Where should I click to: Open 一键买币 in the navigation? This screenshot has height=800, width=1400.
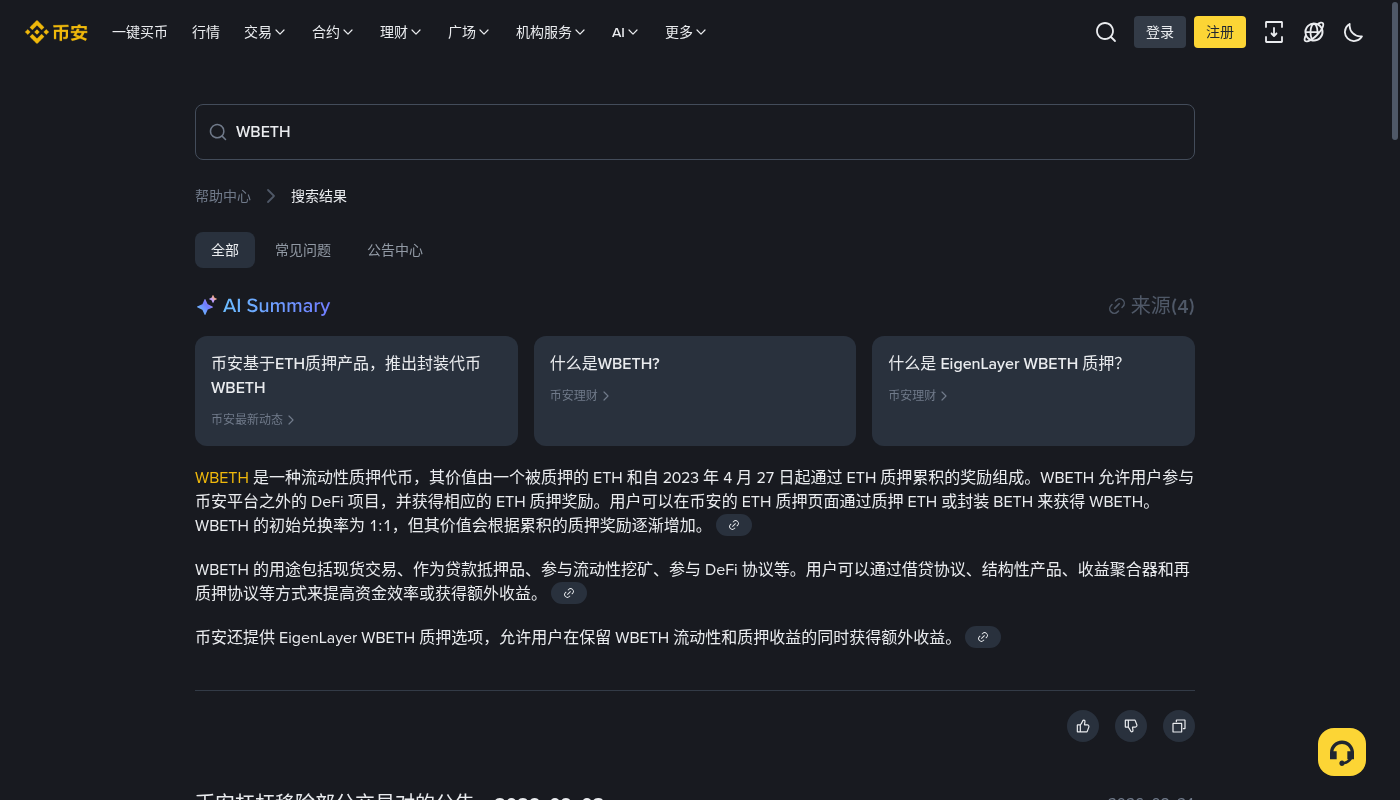pyautogui.click(x=140, y=32)
